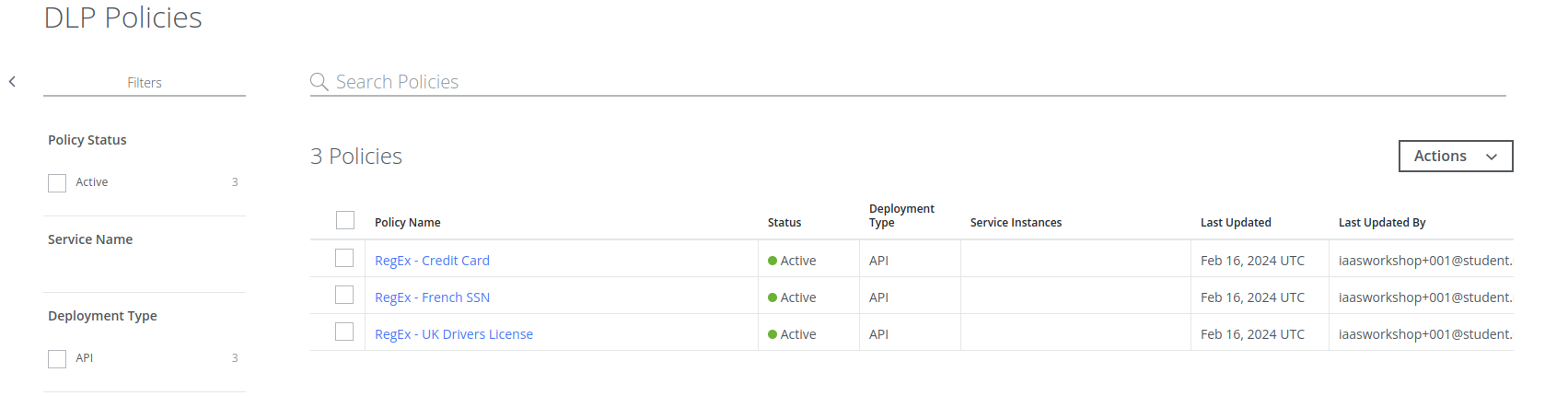Check the Active policy status filter

click(57, 183)
